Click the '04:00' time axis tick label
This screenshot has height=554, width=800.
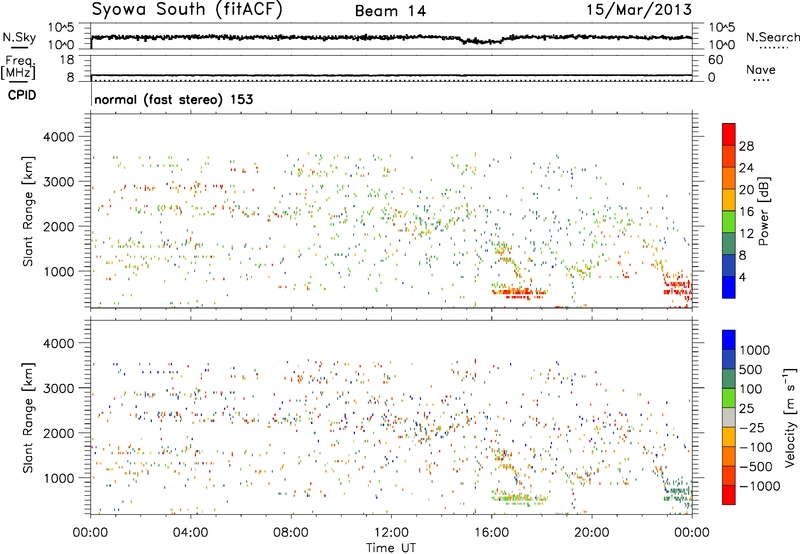click(x=190, y=533)
